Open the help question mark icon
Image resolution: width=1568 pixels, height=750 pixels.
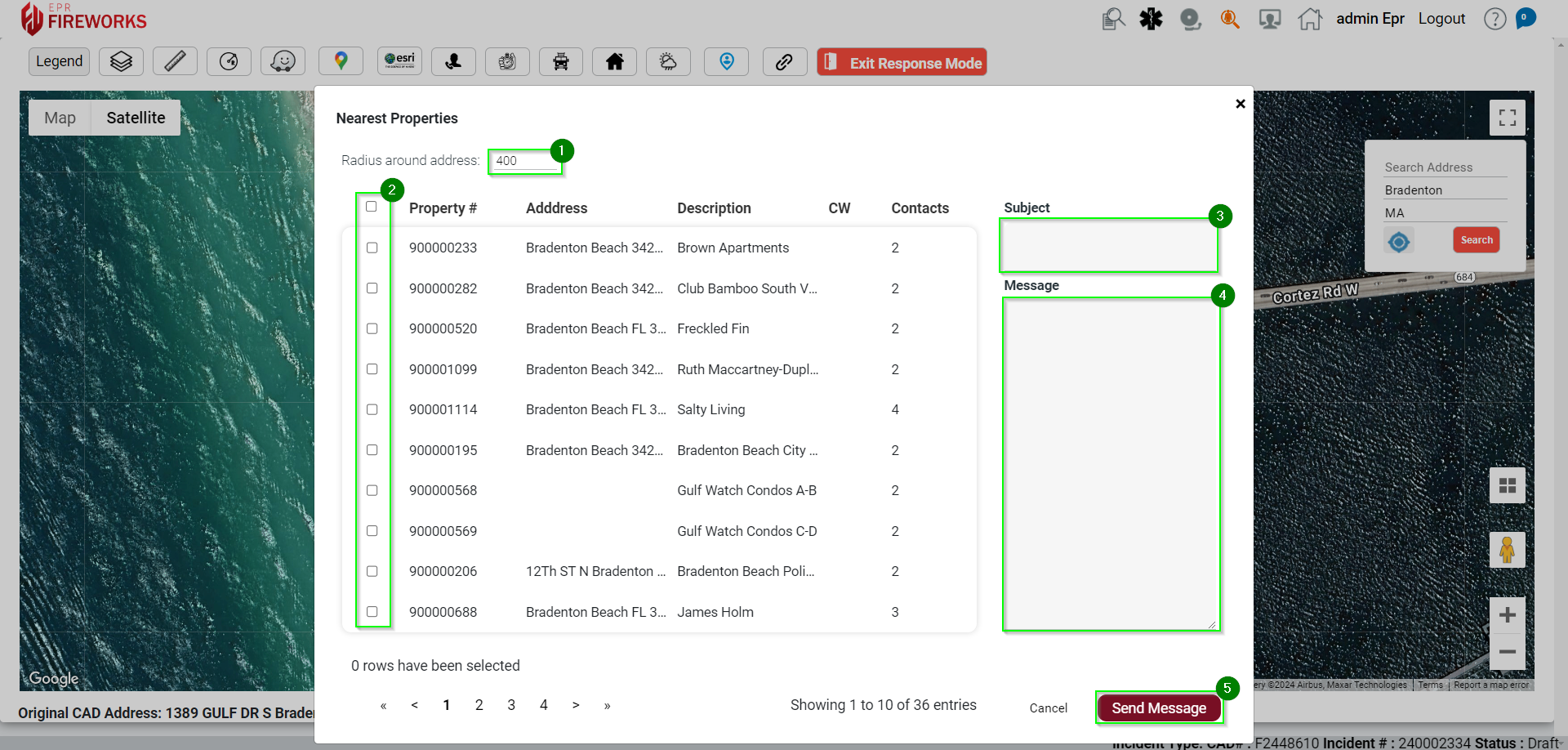tap(1494, 19)
